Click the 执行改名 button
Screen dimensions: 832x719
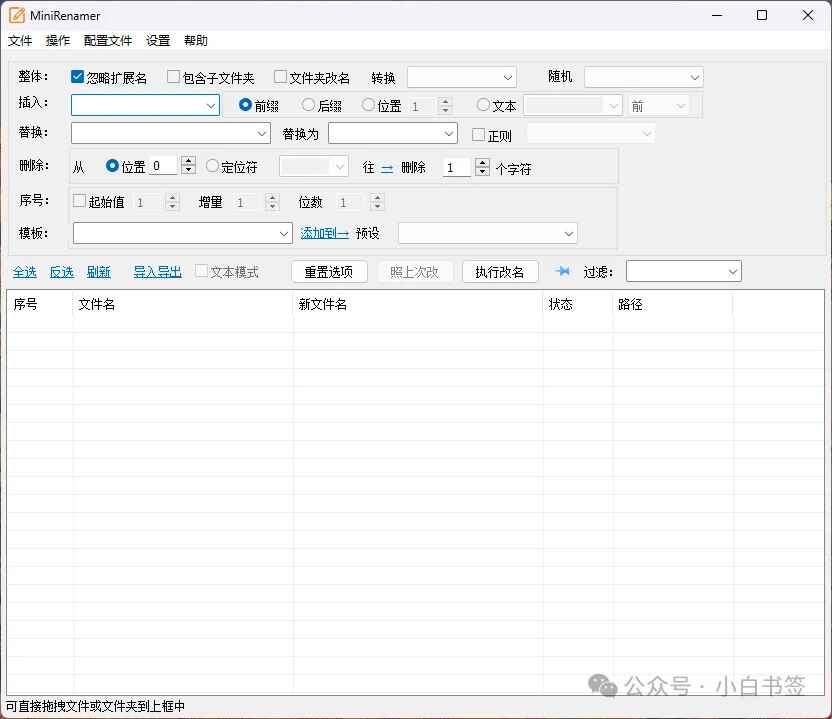pos(500,272)
